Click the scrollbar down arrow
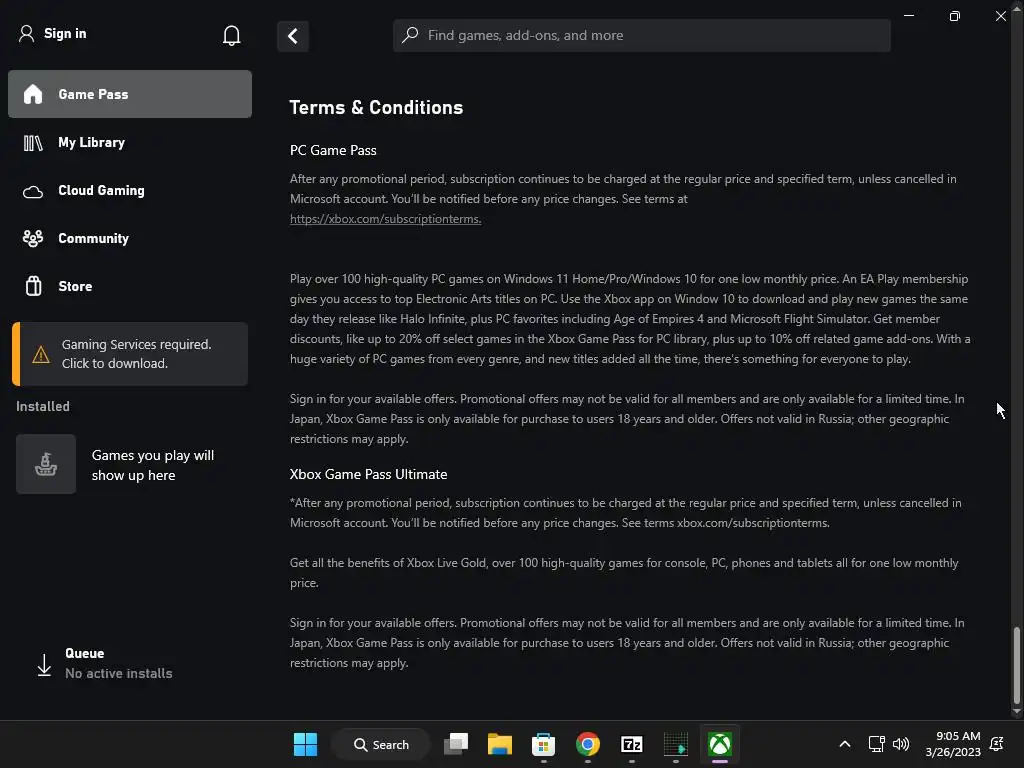This screenshot has width=1024, height=768. tap(1016, 711)
